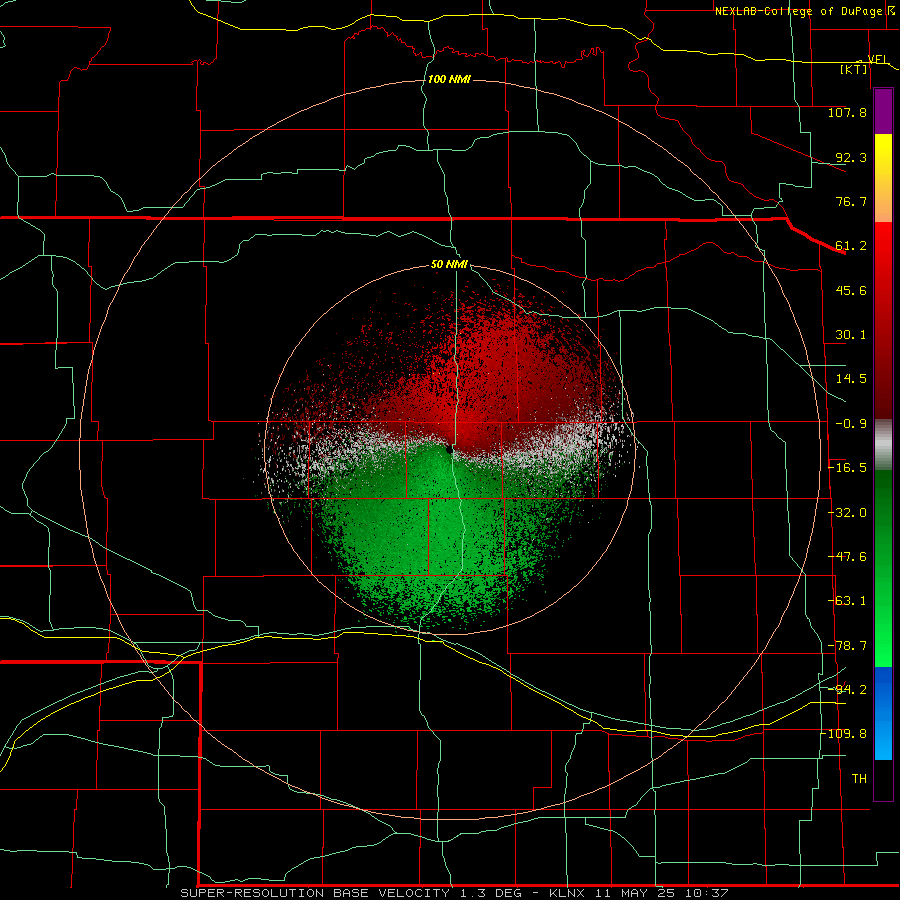Click the 100 NMI range ring label
The height and width of the screenshot is (900, 900).
[x=449, y=79]
